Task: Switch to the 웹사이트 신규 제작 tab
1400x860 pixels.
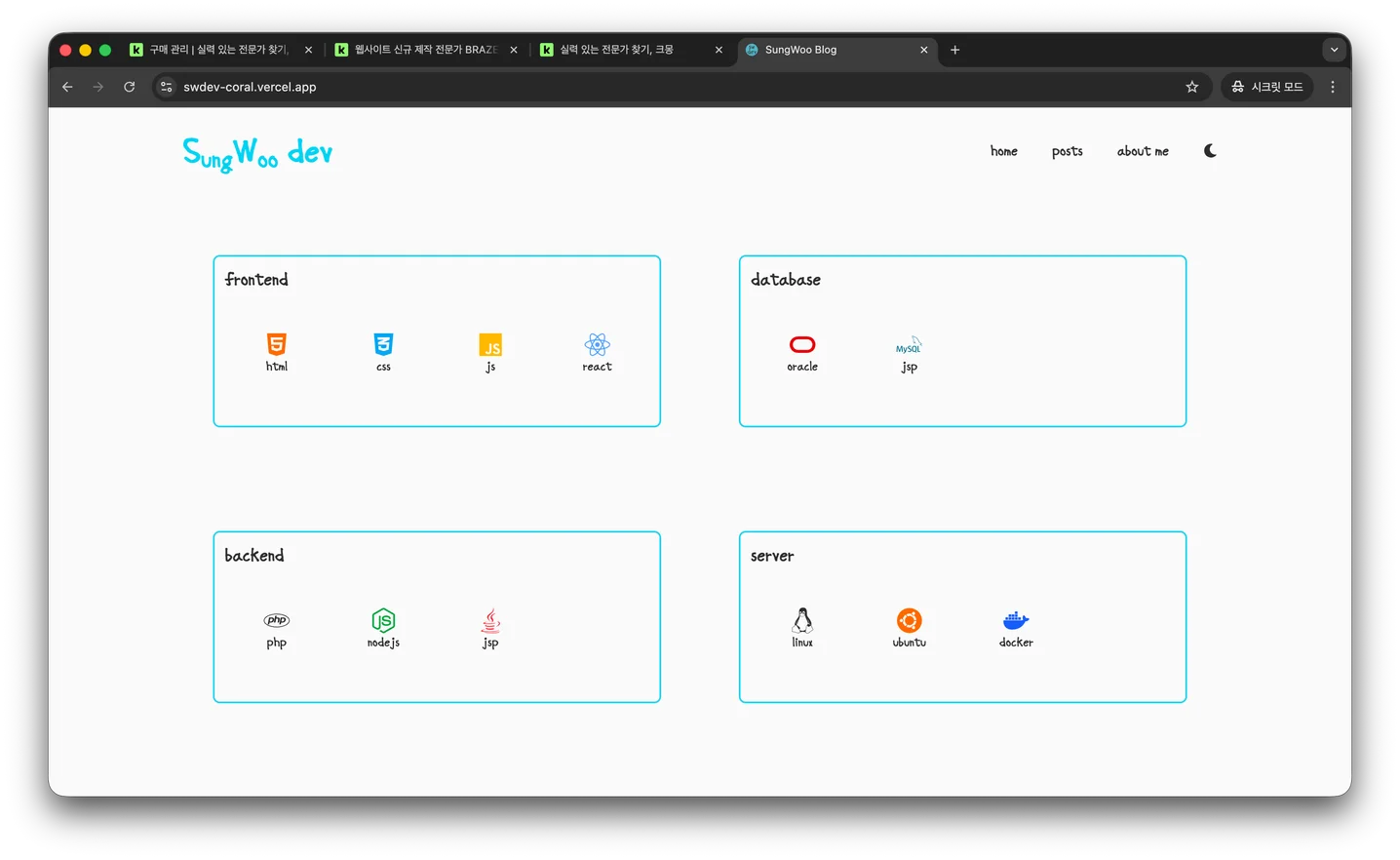Action: (426, 50)
